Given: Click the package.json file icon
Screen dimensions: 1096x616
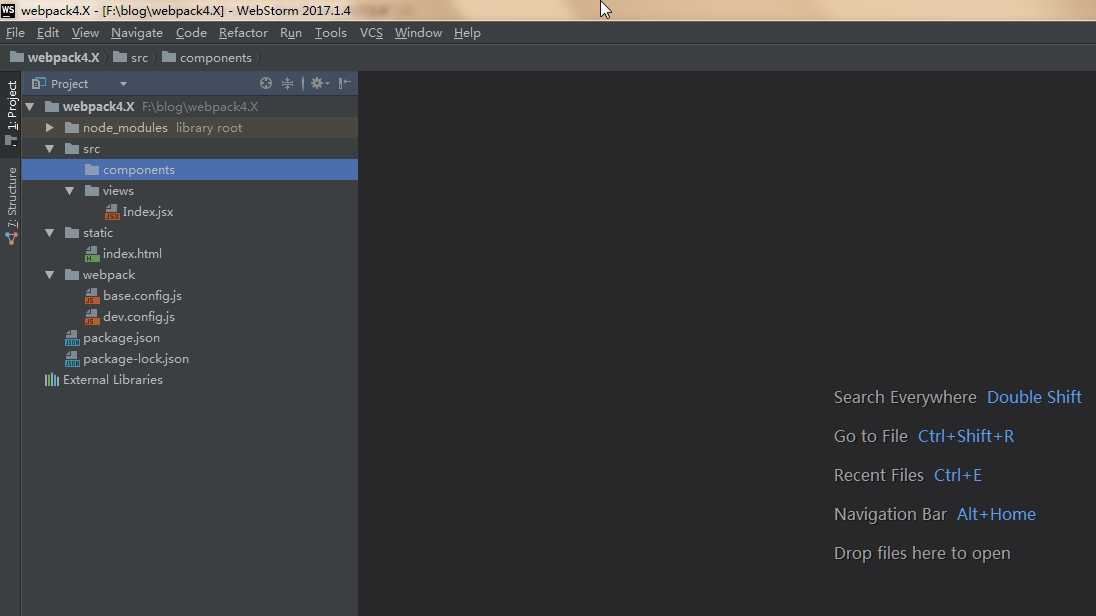Looking at the screenshot, I should [x=72, y=338].
